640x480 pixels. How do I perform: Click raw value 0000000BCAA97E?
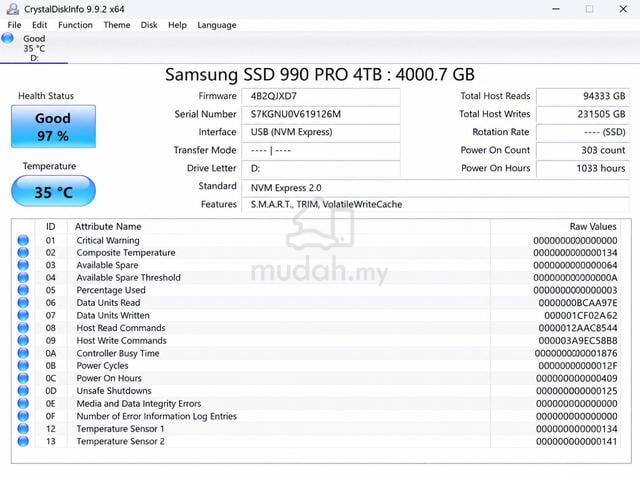[x=578, y=303]
